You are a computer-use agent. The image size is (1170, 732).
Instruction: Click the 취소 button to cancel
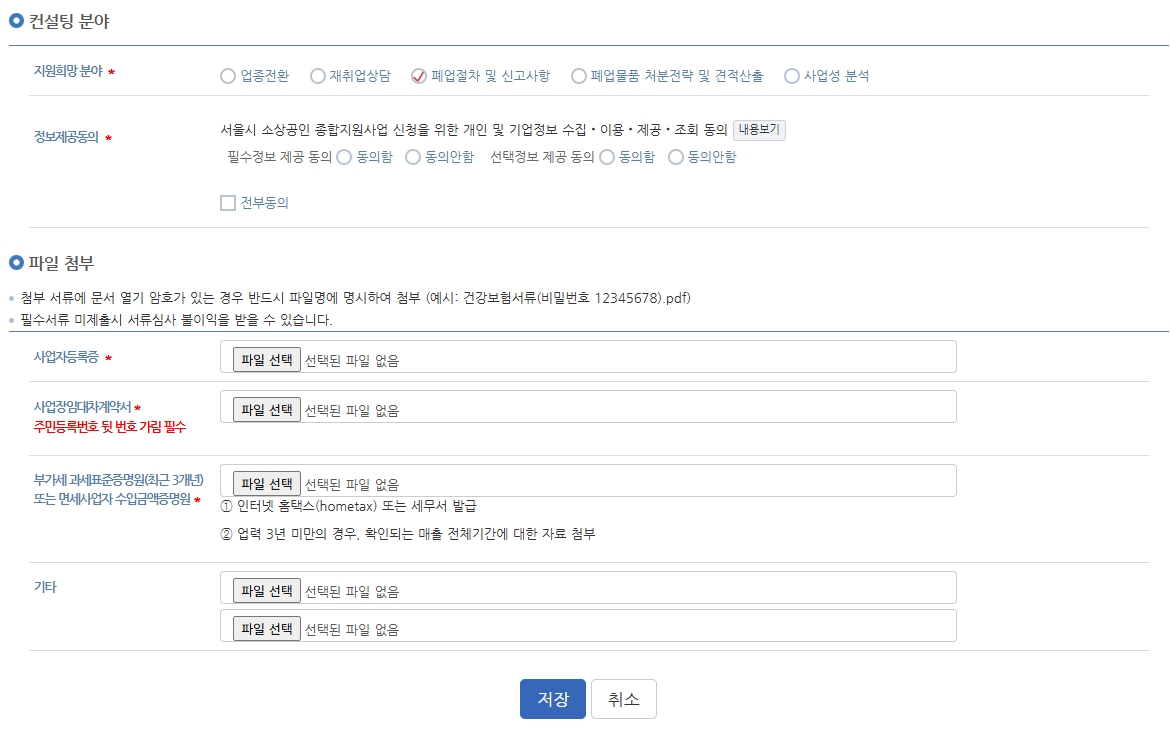(x=623, y=699)
